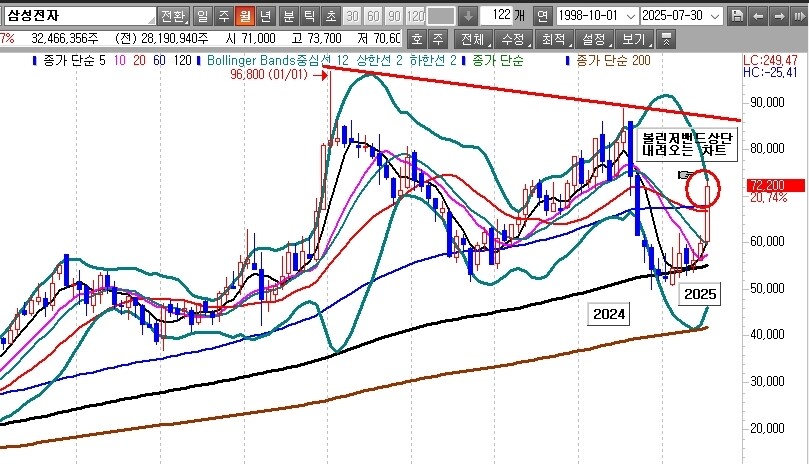The image size is (809, 464).
Task: Choose the 30 interval button
Action: tap(352, 16)
